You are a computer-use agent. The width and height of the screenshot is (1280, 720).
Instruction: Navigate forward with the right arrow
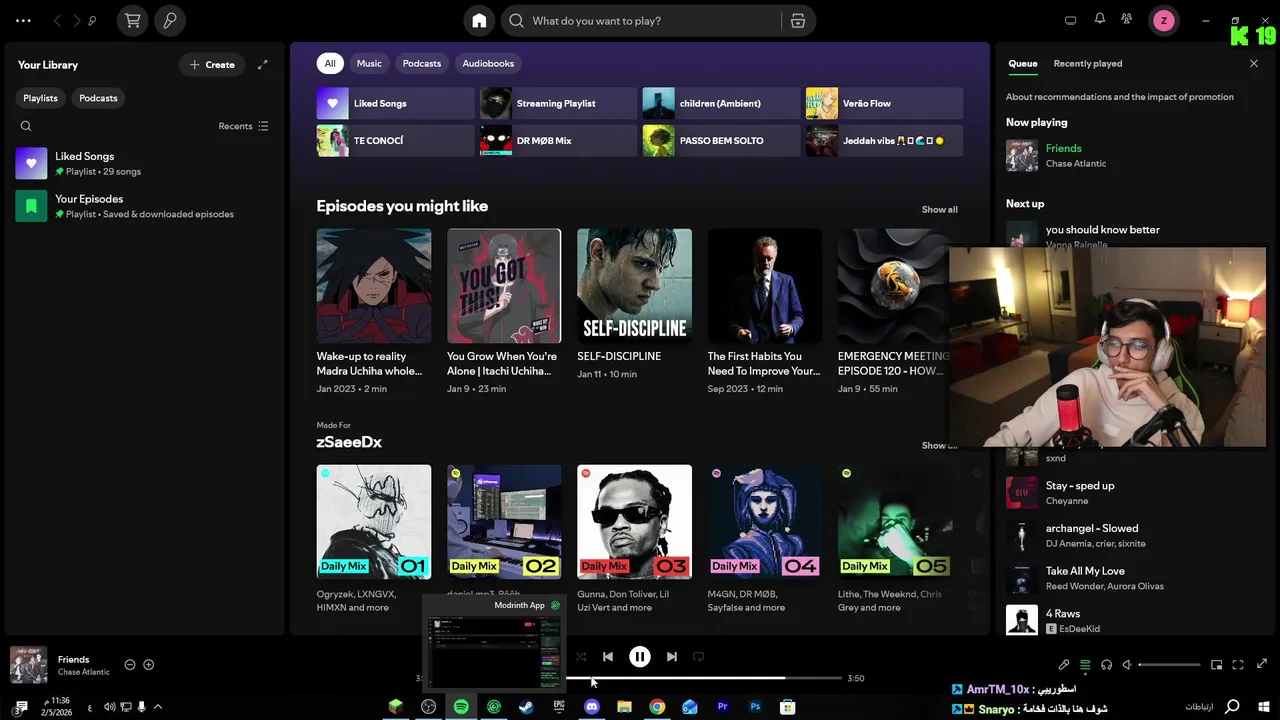click(x=75, y=20)
